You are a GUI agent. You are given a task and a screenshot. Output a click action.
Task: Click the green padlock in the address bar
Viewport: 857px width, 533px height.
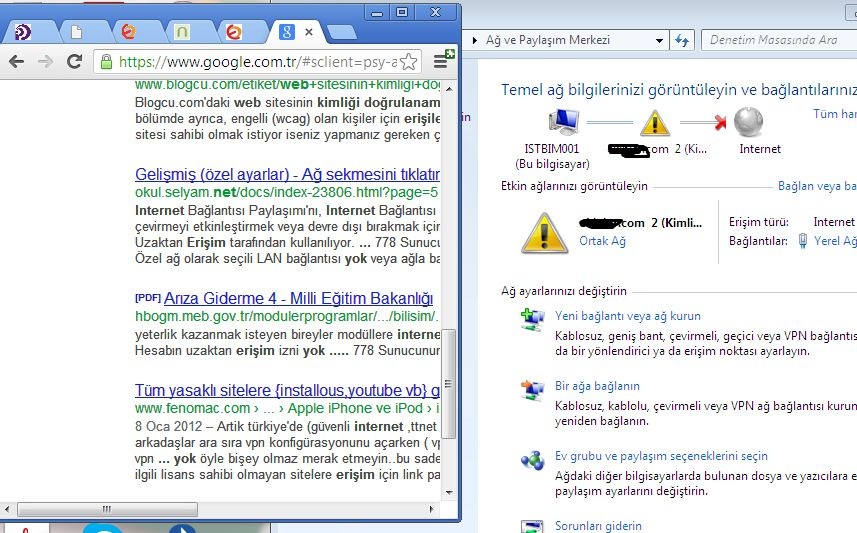point(107,62)
